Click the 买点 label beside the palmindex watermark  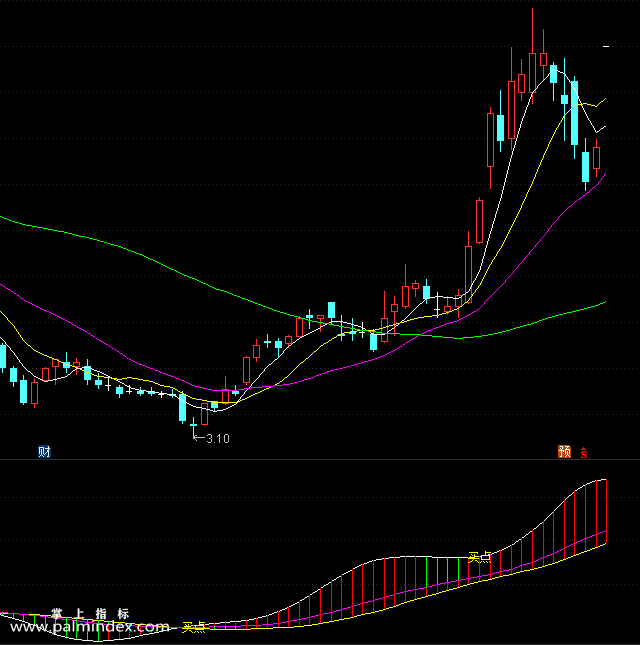click(x=194, y=627)
